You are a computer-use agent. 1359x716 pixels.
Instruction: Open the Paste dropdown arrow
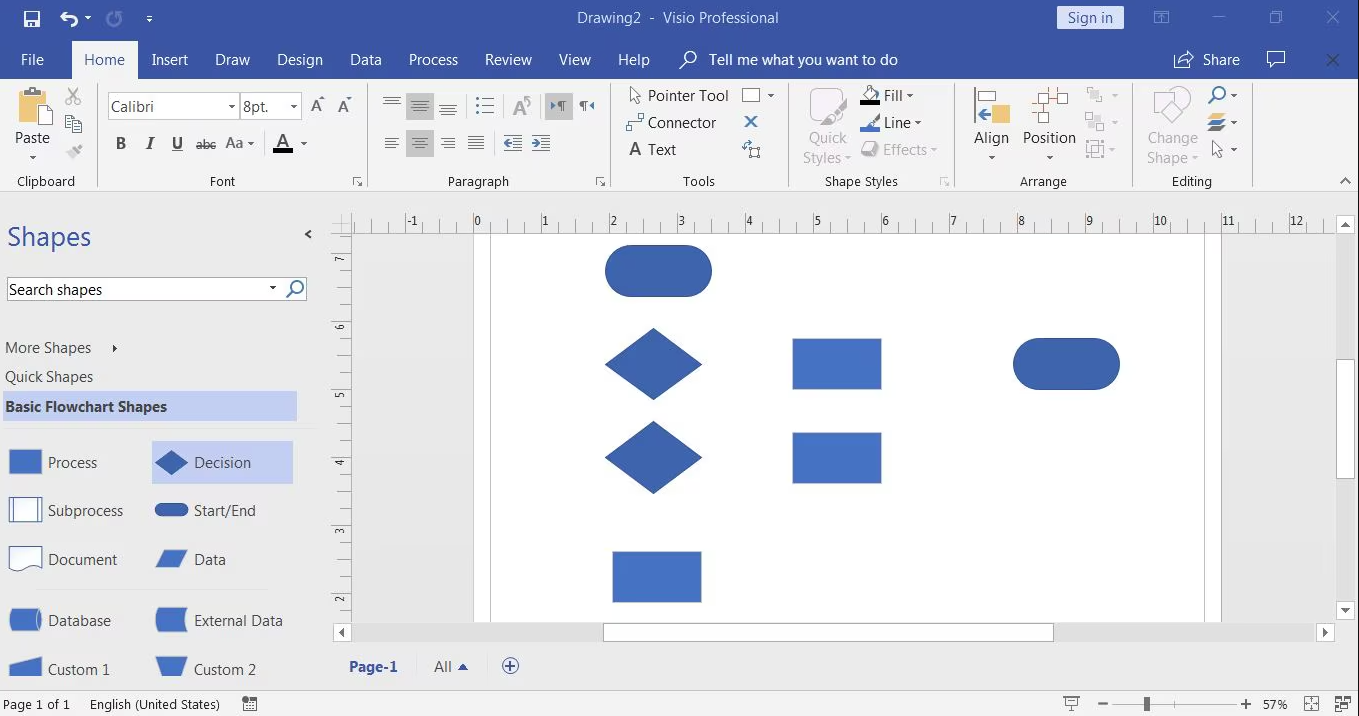point(32,157)
